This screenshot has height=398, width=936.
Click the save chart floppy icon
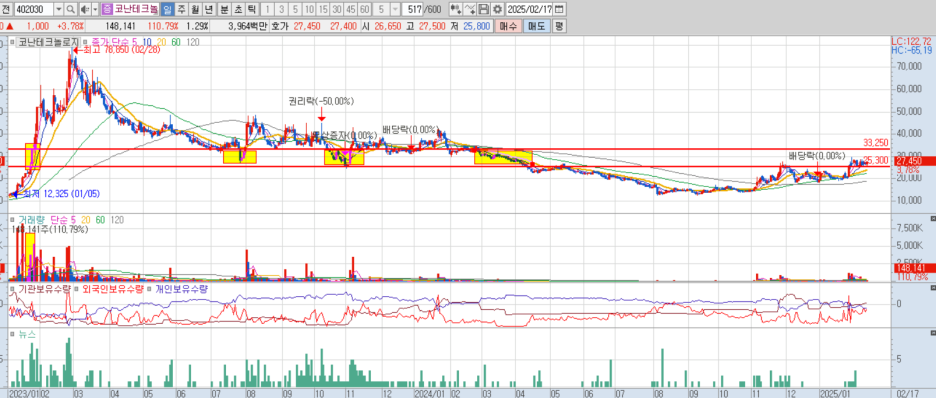[484, 9]
